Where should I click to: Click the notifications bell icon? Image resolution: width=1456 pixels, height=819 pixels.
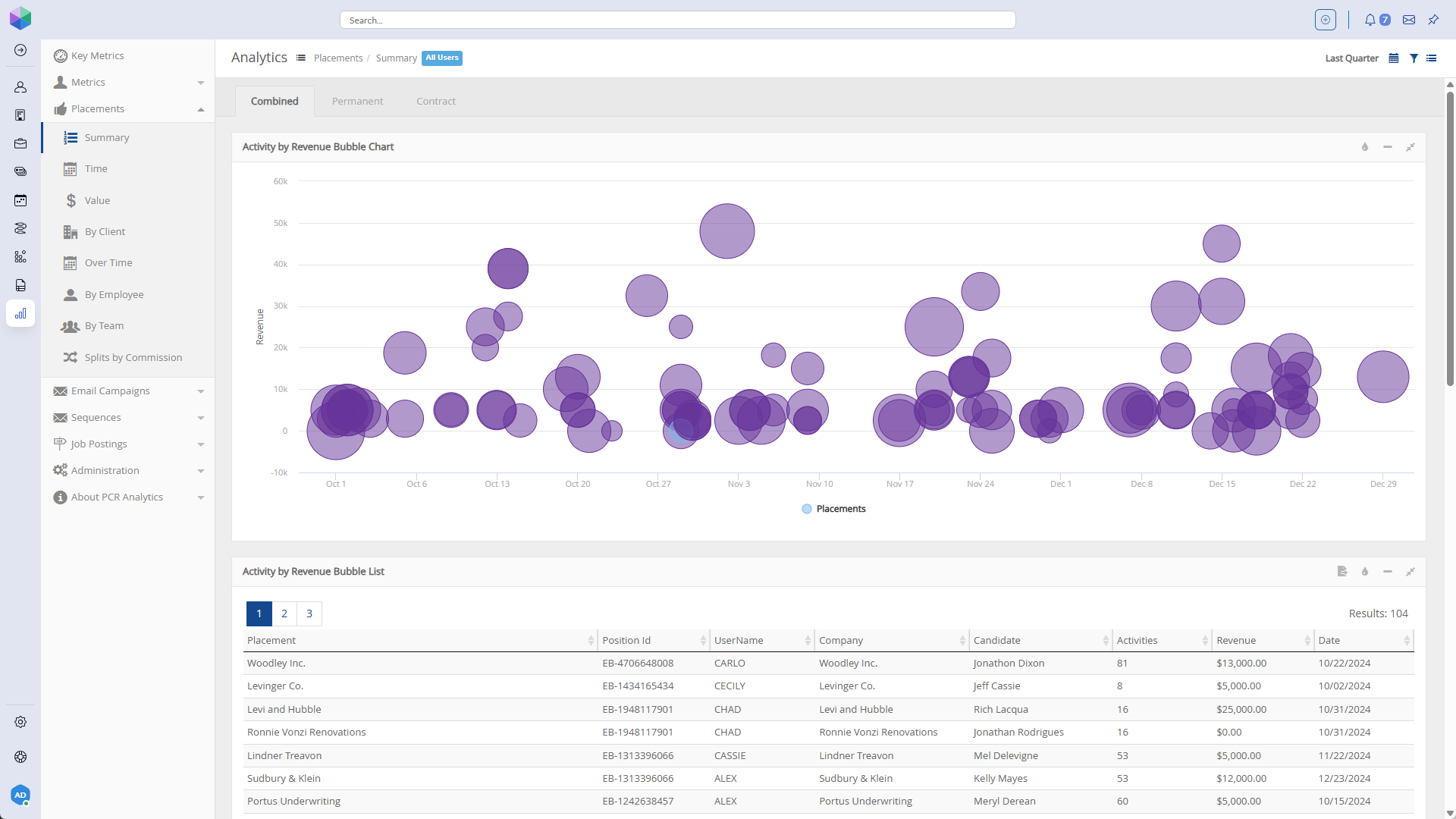click(x=1370, y=20)
